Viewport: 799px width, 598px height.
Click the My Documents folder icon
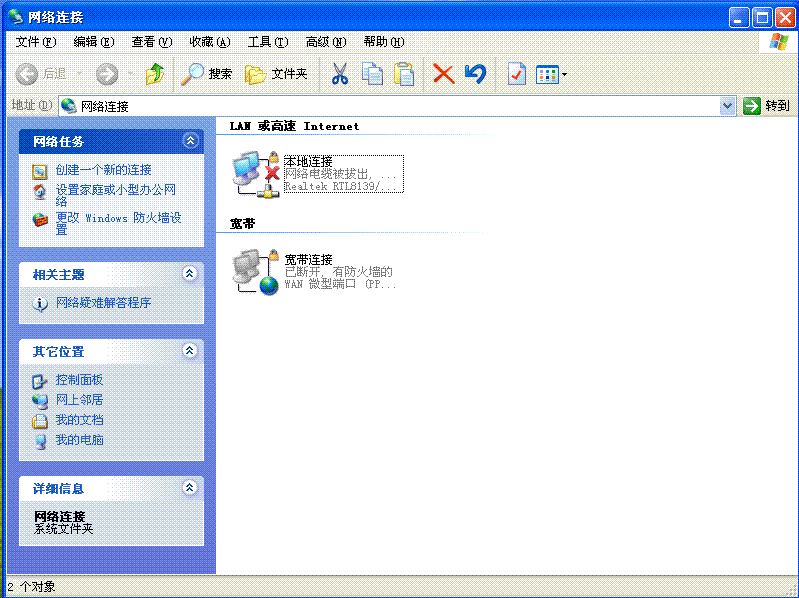coord(40,421)
